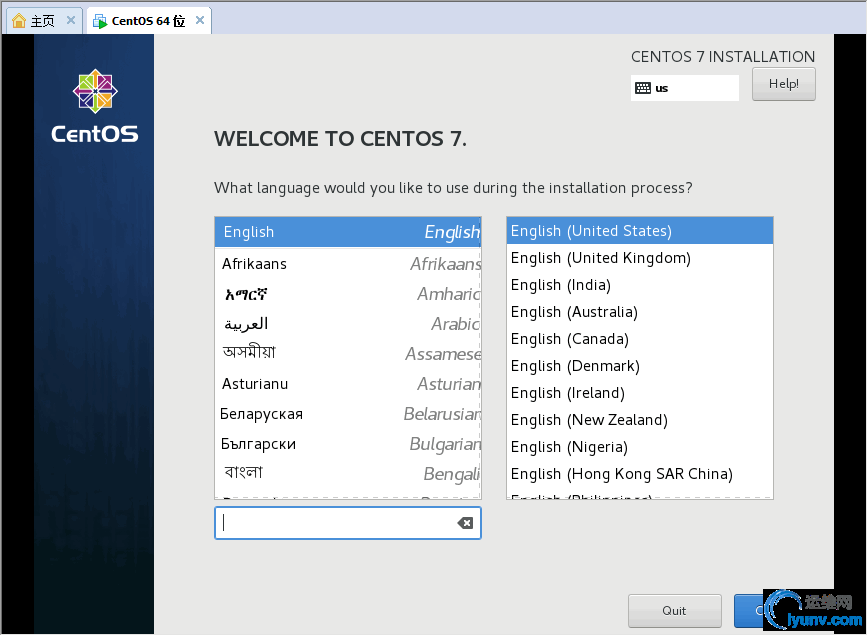Select Assamese language row

tap(348, 354)
